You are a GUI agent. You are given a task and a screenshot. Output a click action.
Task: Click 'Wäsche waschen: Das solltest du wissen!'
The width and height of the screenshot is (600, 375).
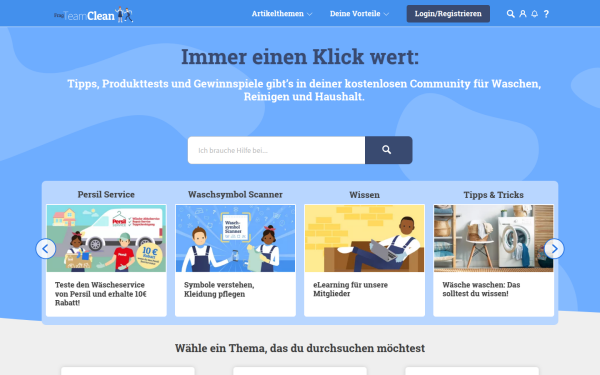pyautogui.click(x=481, y=289)
